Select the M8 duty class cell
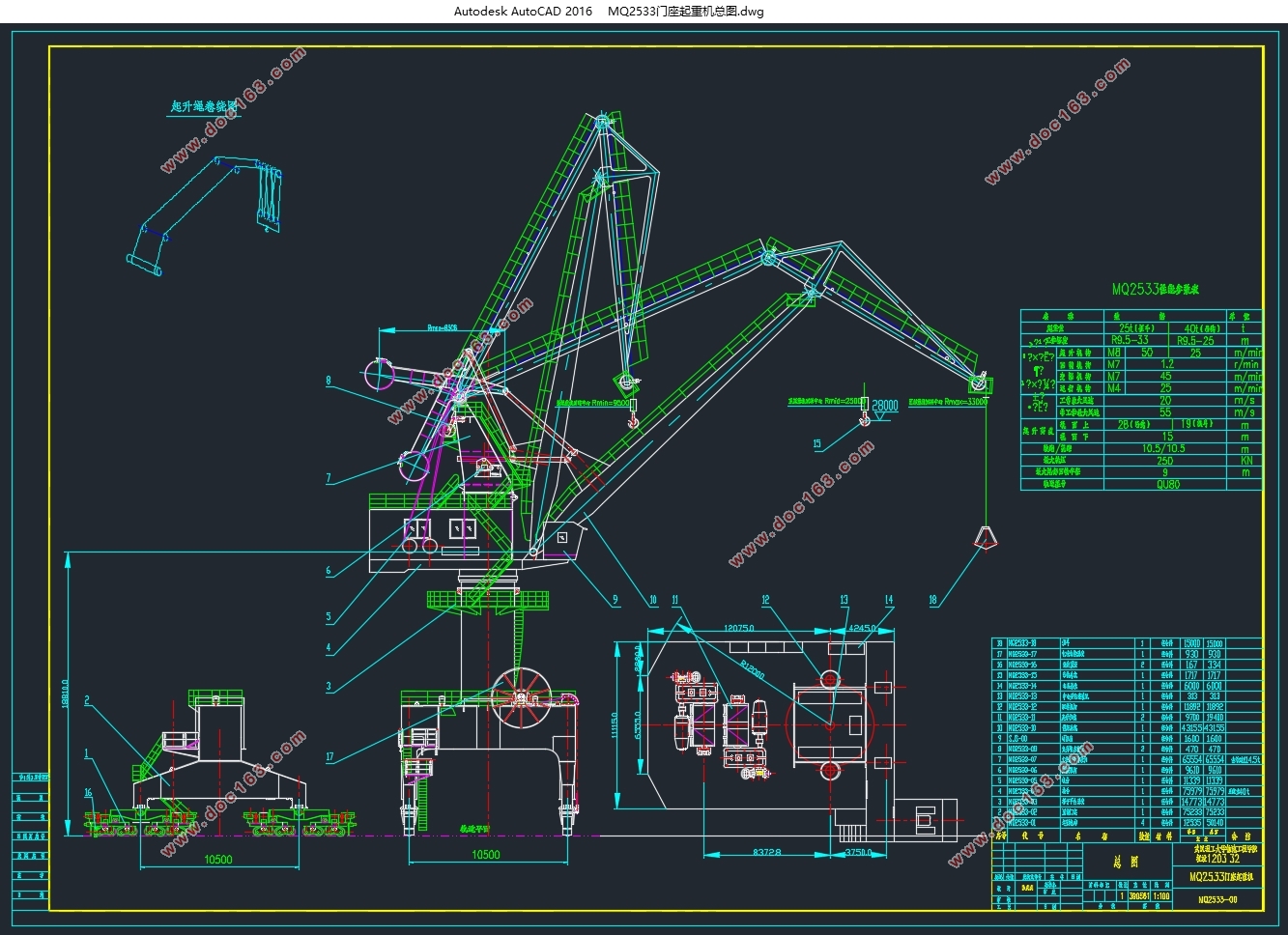 pos(1114,353)
